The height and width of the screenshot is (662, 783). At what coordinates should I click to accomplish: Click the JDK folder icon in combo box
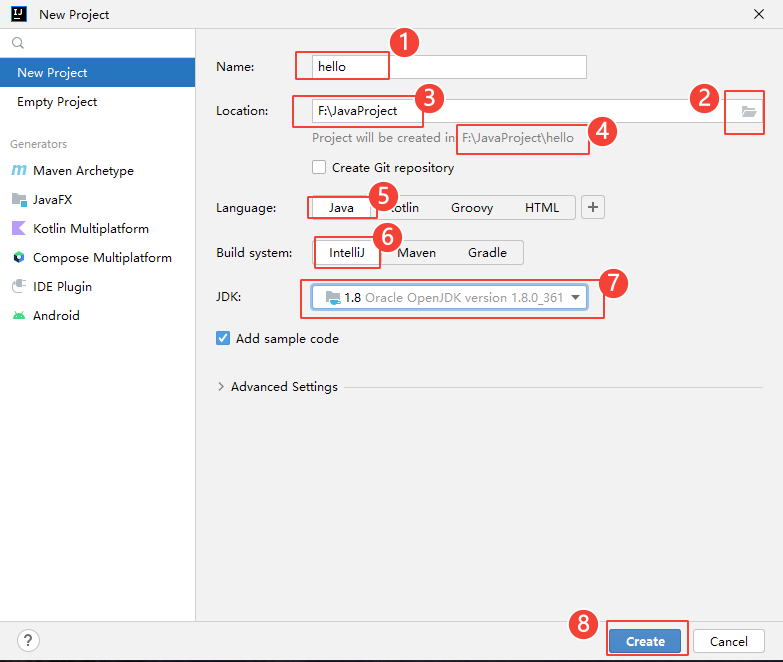(x=333, y=298)
